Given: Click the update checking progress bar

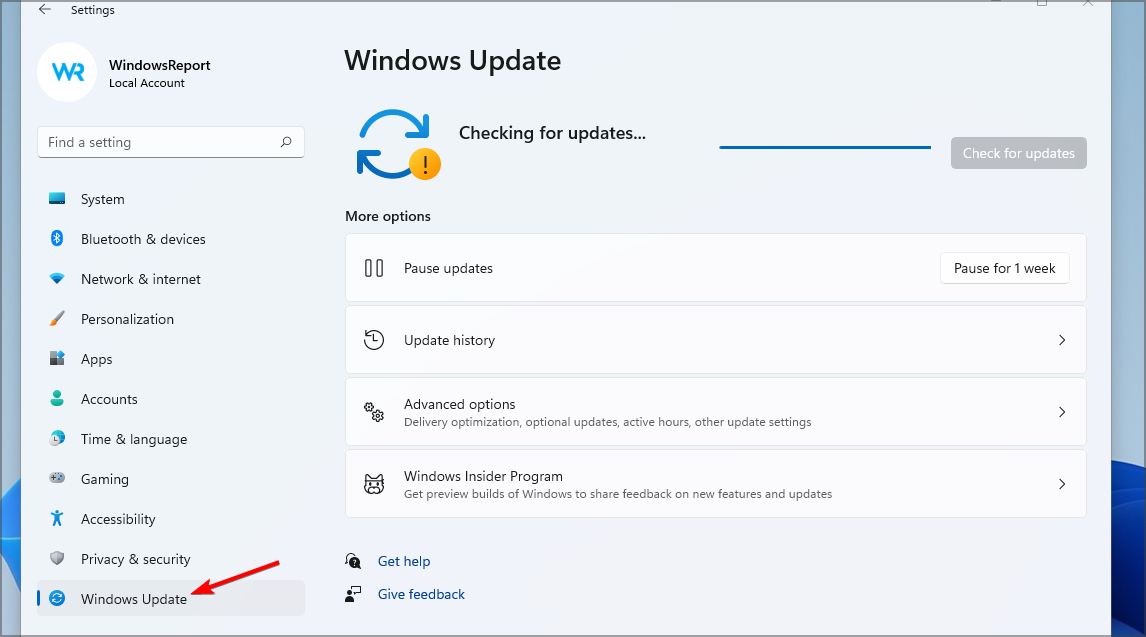Looking at the screenshot, I should [824, 147].
